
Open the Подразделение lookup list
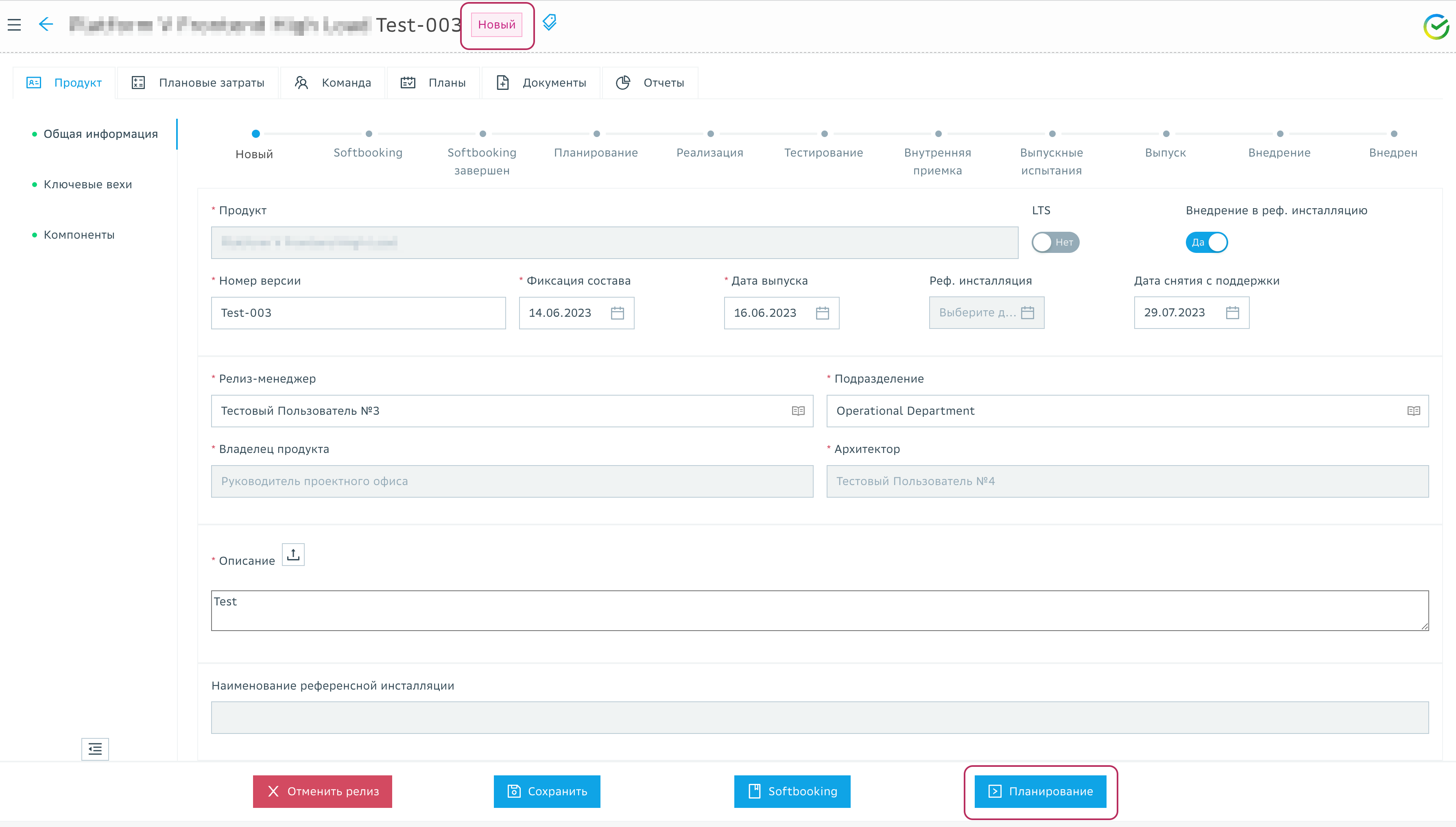pyautogui.click(x=1413, y=411)
